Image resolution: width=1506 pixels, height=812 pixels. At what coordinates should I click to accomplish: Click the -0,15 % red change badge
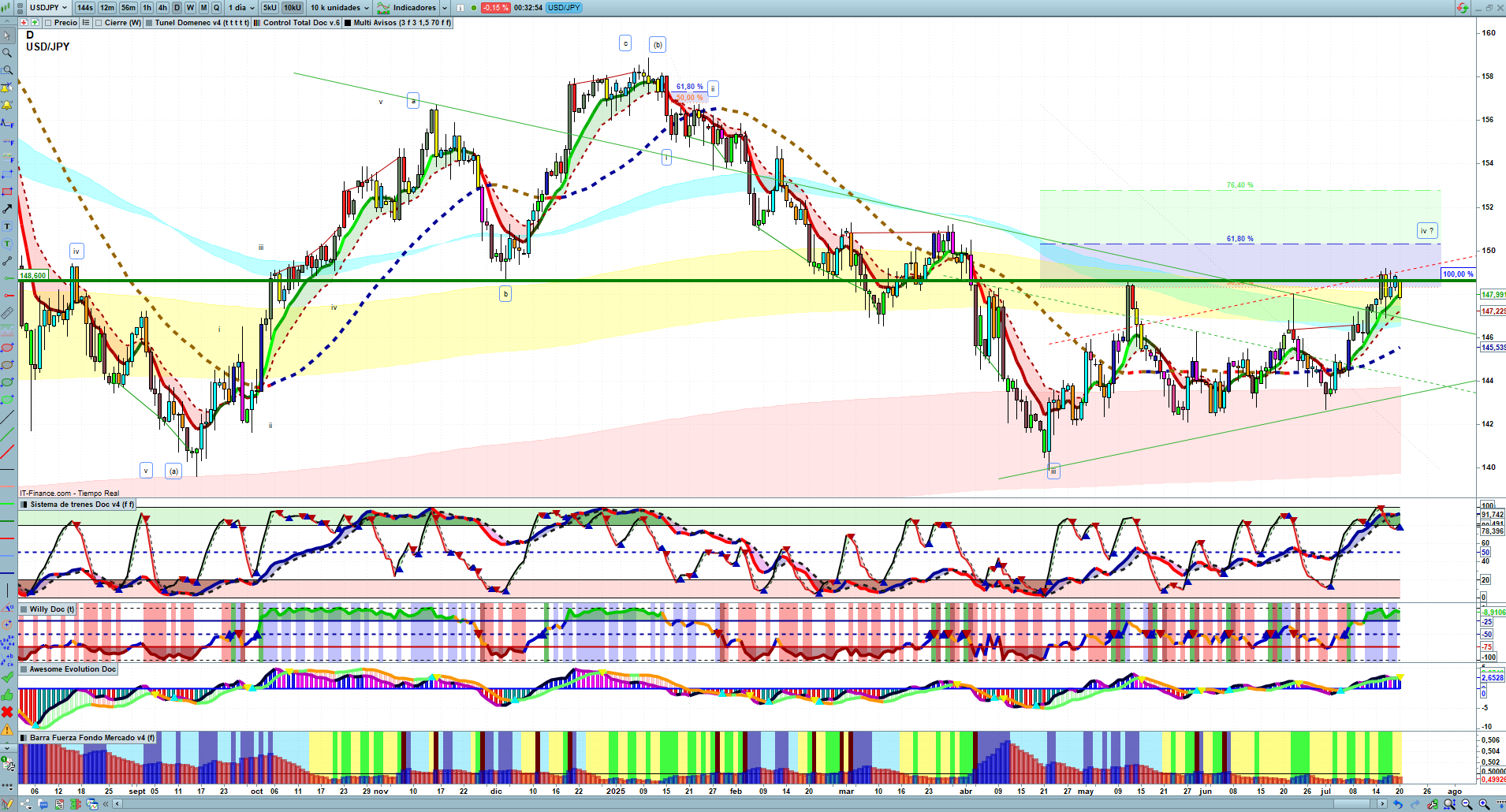click(495, 8)
